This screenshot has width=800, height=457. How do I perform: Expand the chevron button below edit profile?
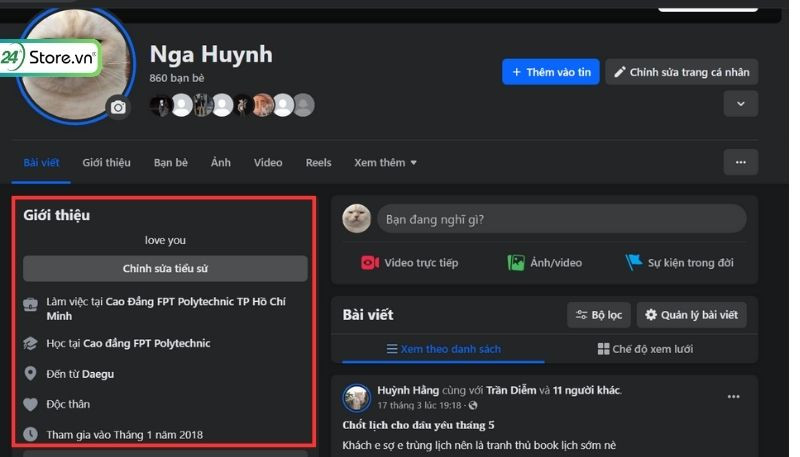(x=740, y=103)
